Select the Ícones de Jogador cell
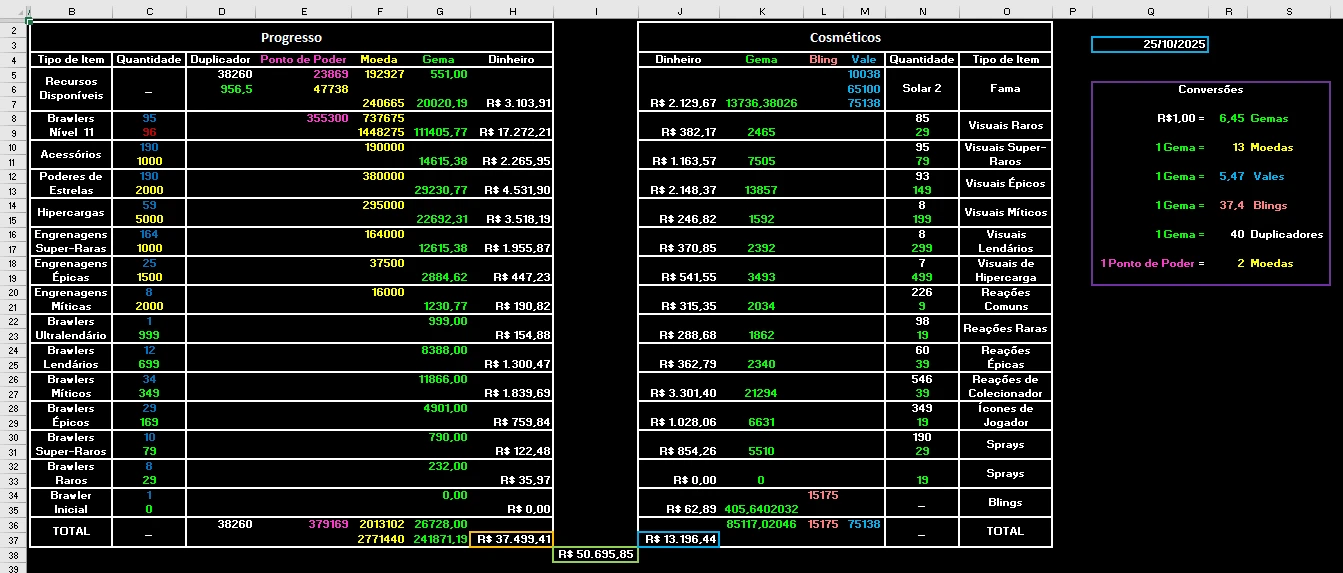Viewport: 1343px width, 573px height. [x=1005, y=415]
